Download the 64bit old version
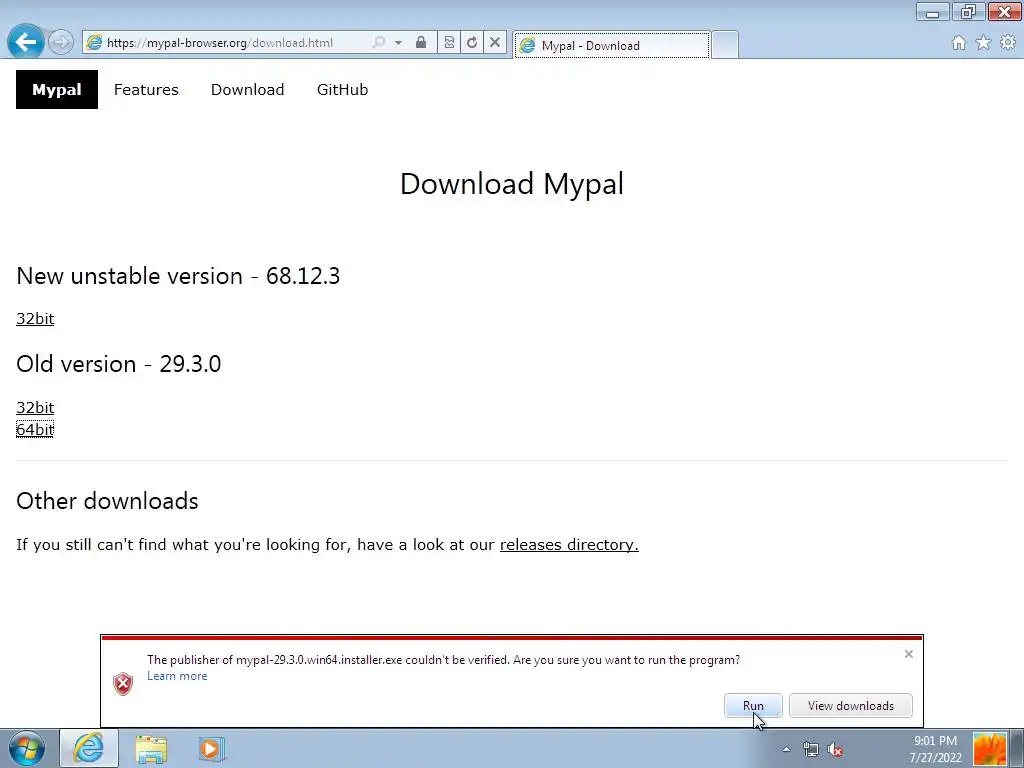This screenshot has height=768, width=1024. click(35, 429)
